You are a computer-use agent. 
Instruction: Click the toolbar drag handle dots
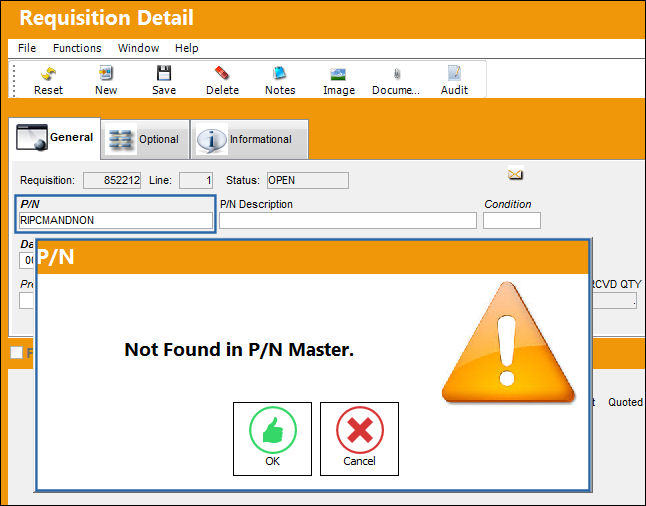[14, 80]
